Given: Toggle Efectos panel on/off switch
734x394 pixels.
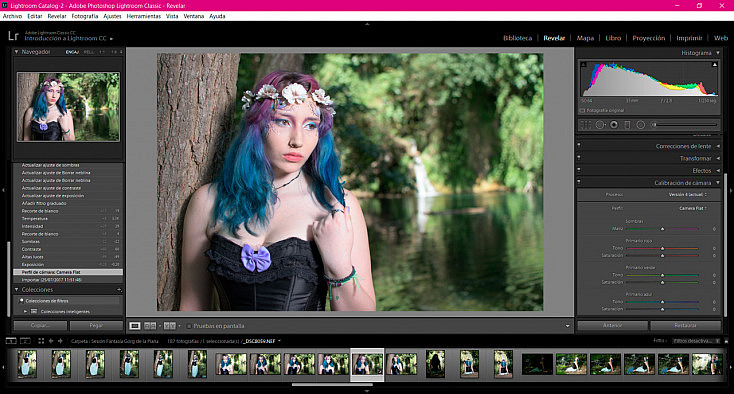Looking at the screenshot, I should pyautogui.click(x=579, y=170).
